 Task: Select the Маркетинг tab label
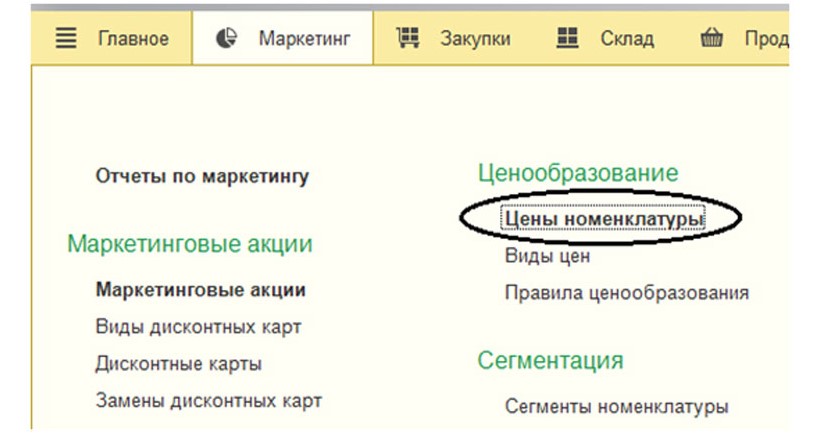pos(304,39)
